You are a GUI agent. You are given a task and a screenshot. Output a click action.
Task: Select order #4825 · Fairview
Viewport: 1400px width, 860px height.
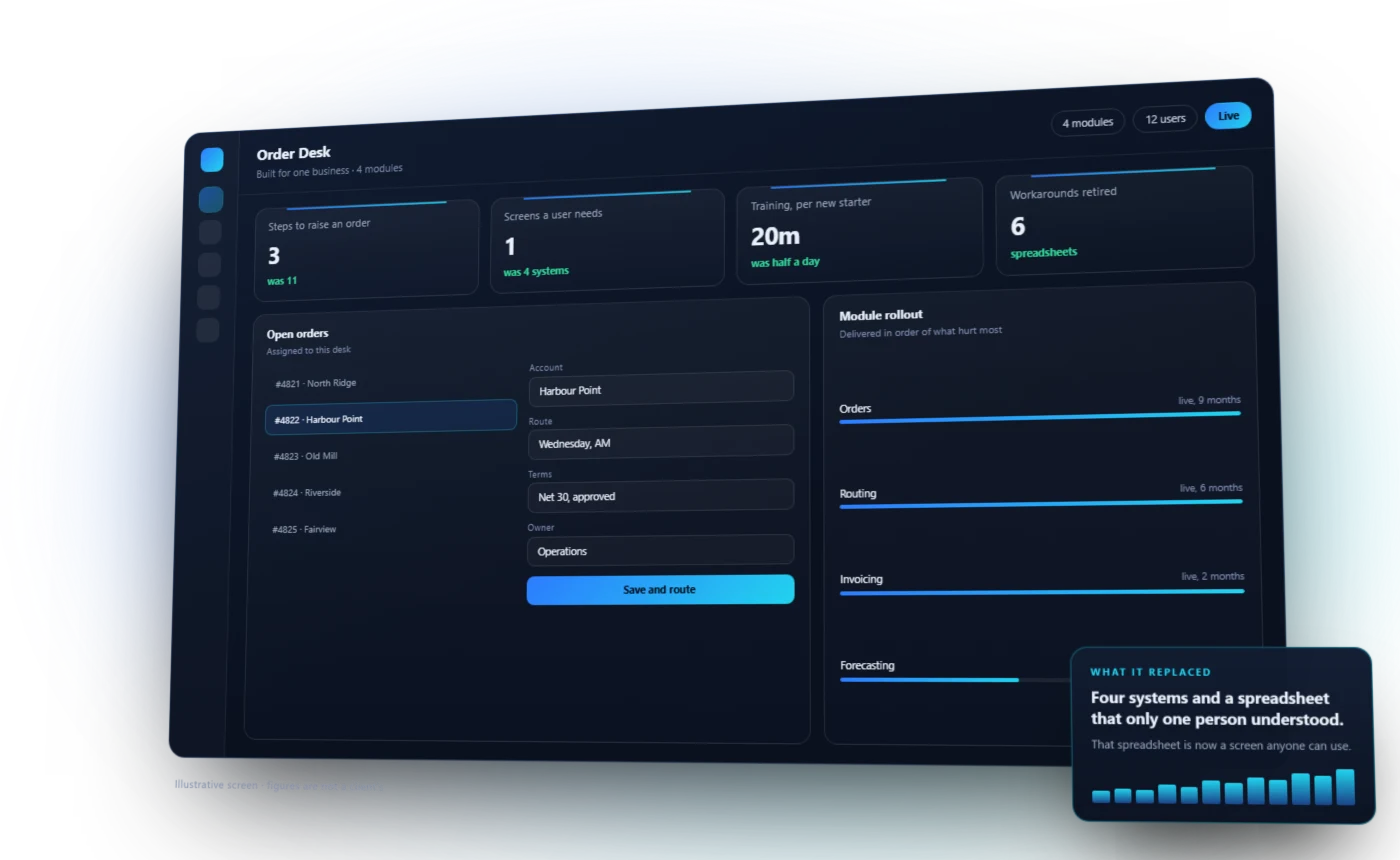tap(391, 529)
